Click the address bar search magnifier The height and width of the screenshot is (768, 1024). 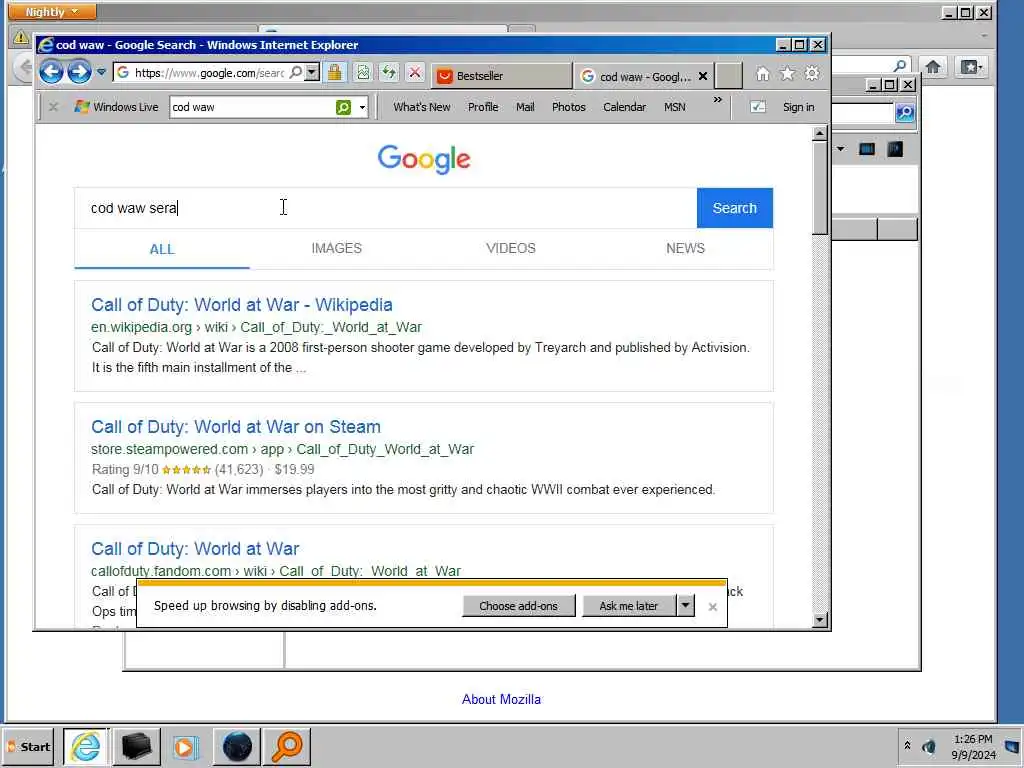(x=295, y=72)
